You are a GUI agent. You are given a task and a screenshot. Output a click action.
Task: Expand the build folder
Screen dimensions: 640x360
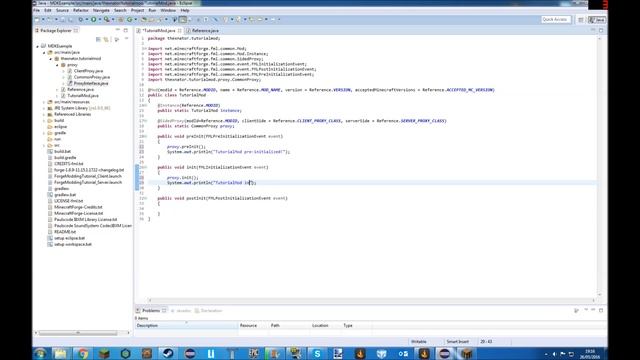click(x=44, y=121)
